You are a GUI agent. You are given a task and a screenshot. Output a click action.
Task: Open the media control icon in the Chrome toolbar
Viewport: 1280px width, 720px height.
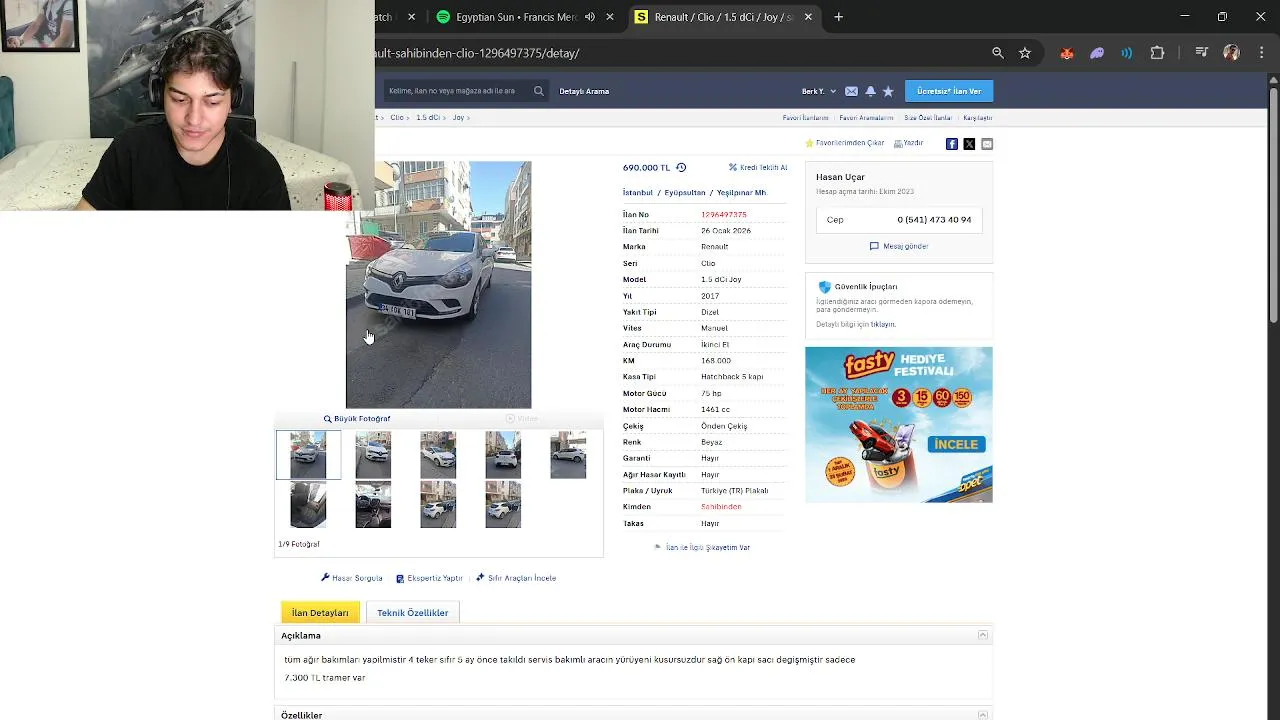click(x=1202, y=53)
